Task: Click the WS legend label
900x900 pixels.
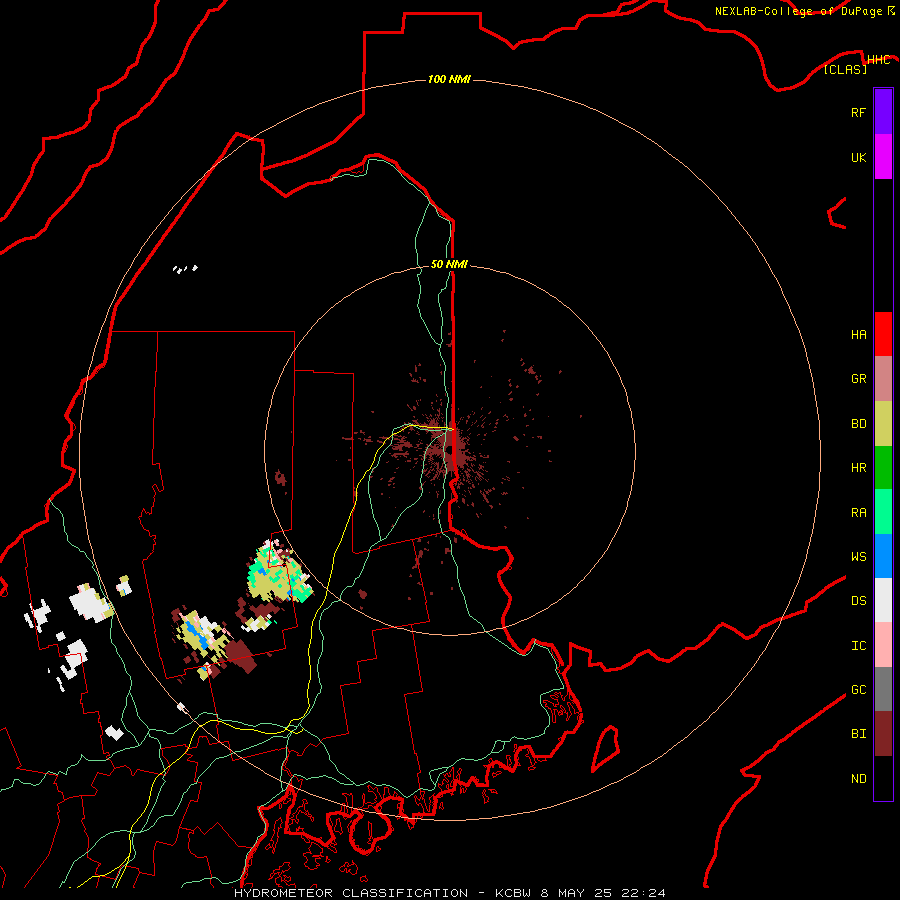Action: [858, 556]
